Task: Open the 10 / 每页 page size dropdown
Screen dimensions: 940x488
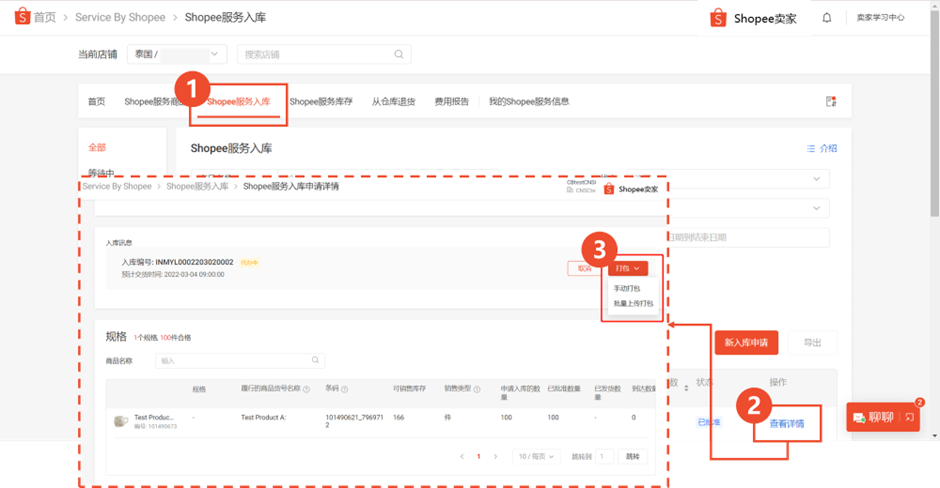Action: 536,456
